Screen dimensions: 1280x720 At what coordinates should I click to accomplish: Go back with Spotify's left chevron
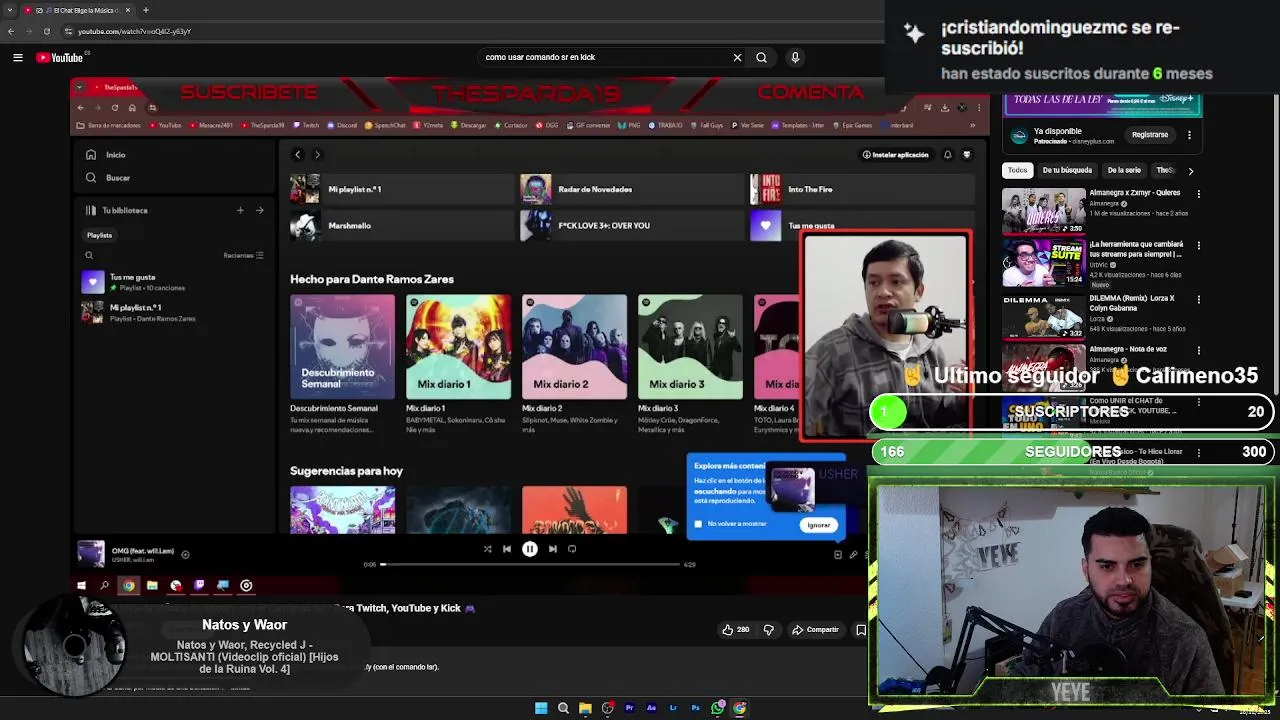297,155
